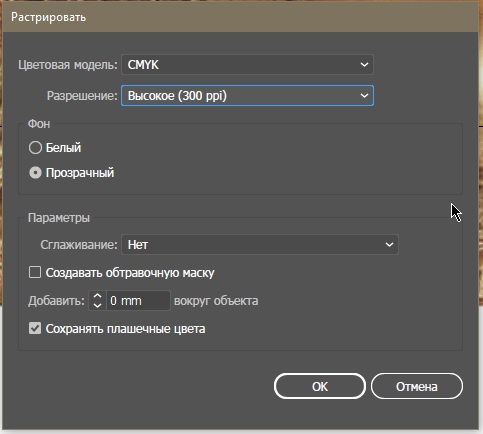The height and width of the screenshot is (434, 483).
Task: Open the Сглаживание dropdown showing Нет
Action: [260, 245]
